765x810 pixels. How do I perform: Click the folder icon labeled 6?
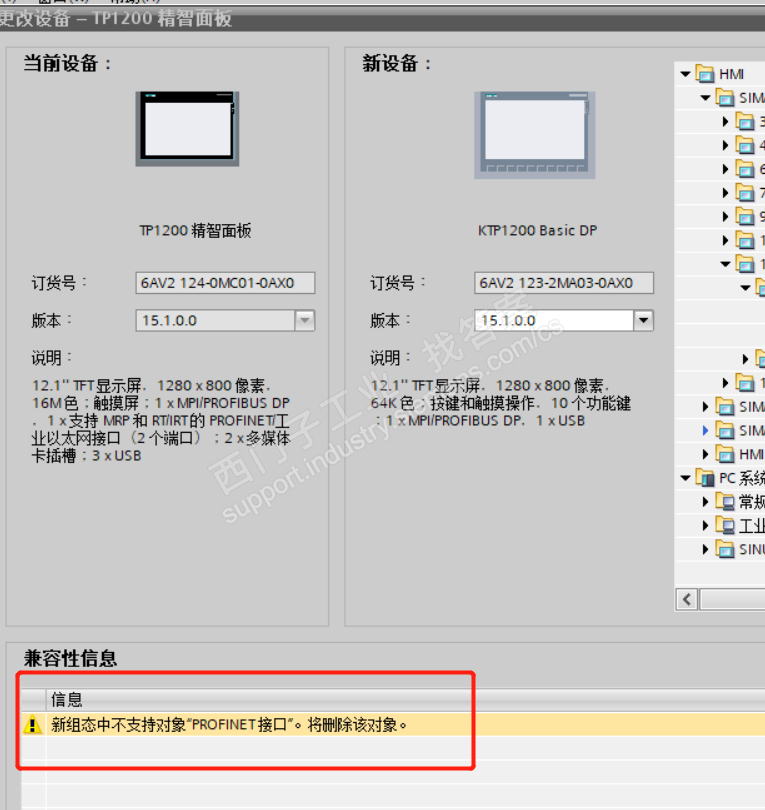pyautogui.click(x=744, y=169)
